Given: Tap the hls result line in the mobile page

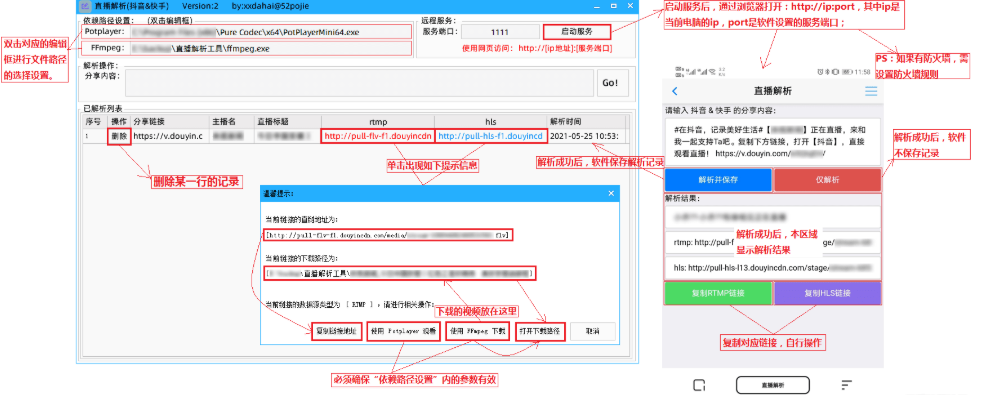Looking at the screenshot, I should (x=772, y=268).
